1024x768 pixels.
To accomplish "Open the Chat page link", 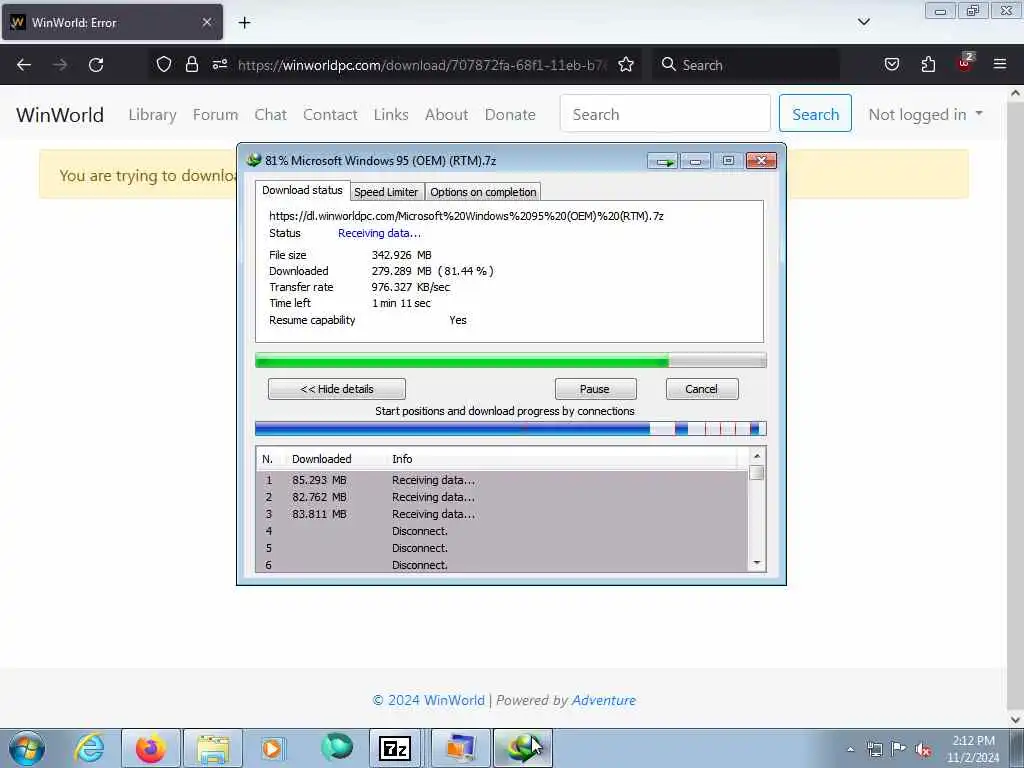I will click(x=270, y=114).
